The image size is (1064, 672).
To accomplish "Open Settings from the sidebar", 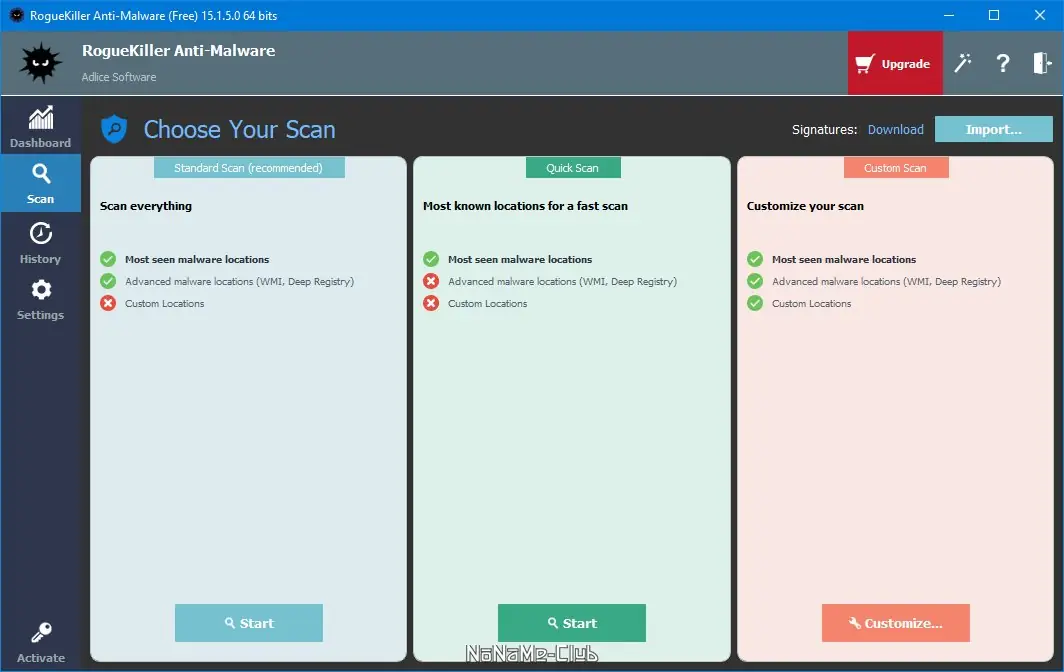I will pyautogui.click(x=40, y=299).
